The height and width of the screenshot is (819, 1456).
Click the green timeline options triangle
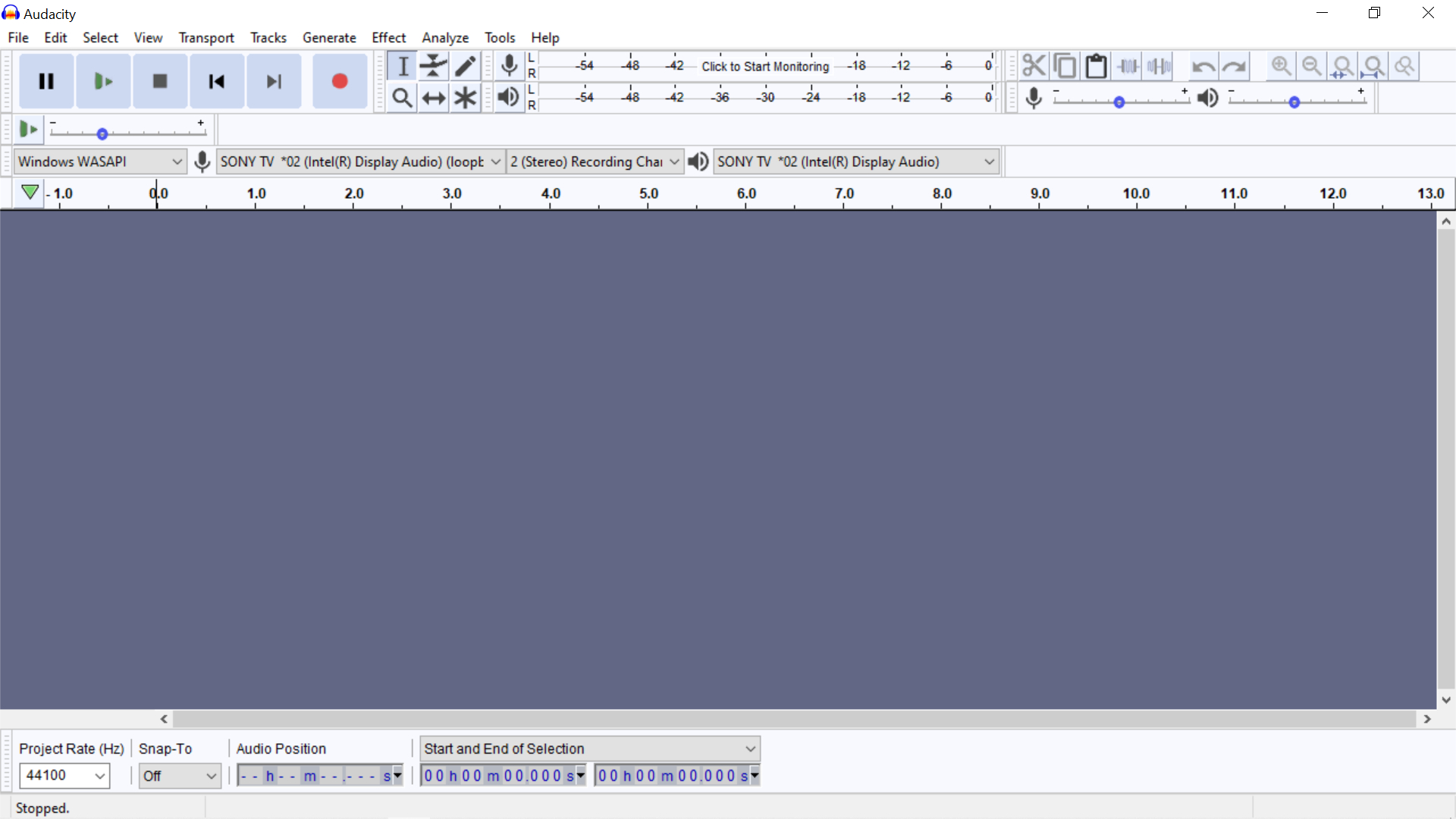(30, 193)
